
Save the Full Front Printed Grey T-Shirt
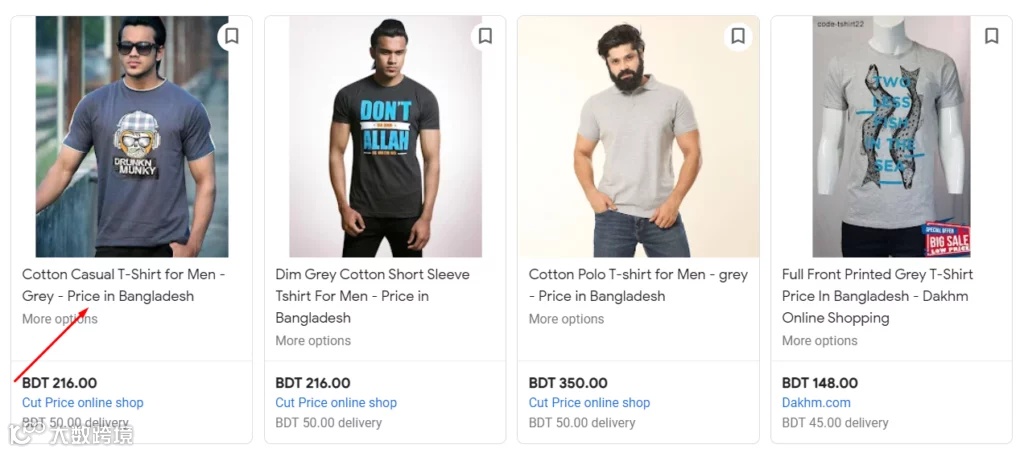tap(991, 36)
